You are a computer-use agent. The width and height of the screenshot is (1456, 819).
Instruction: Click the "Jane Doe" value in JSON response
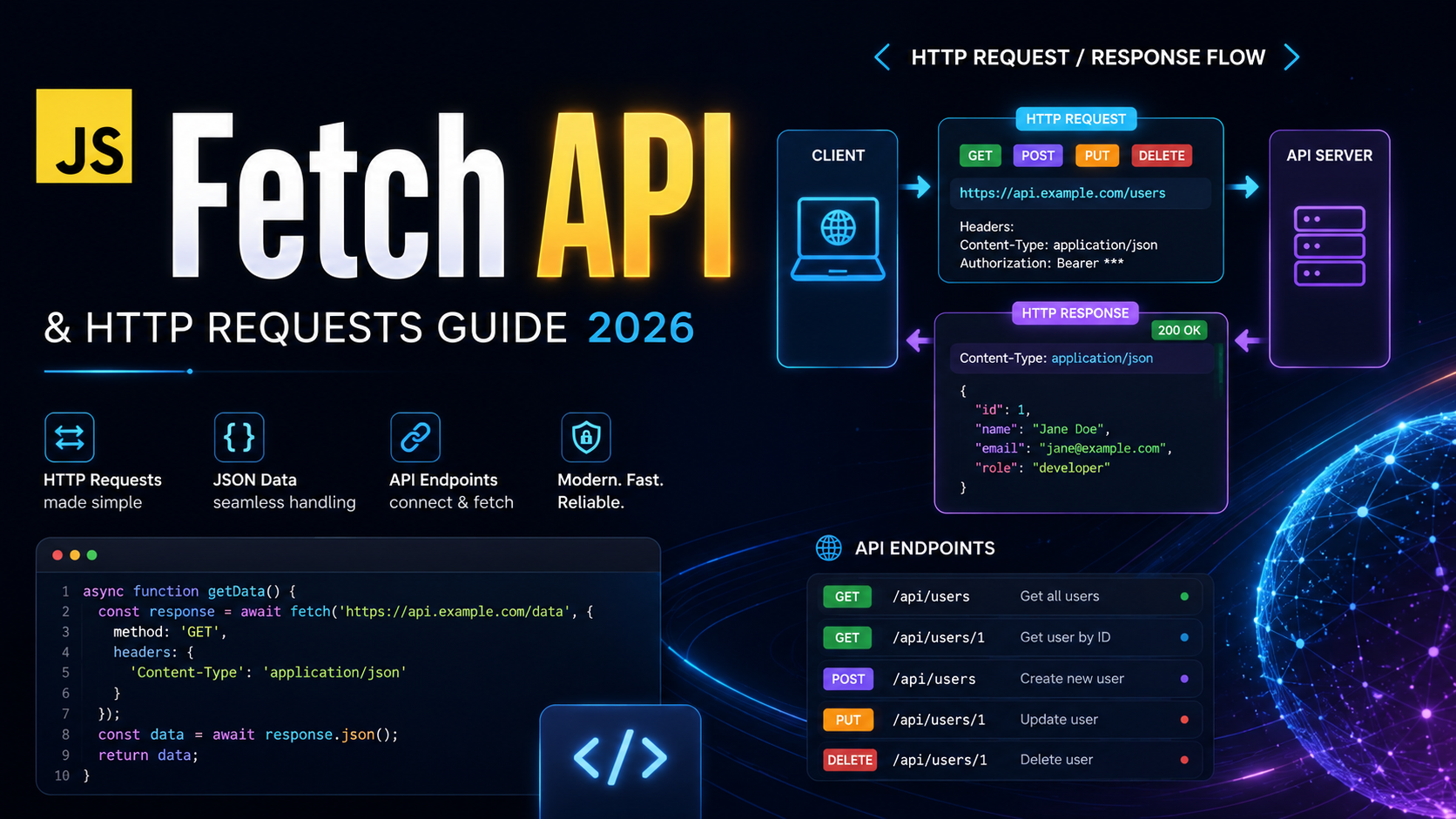tap(1070, 429)
